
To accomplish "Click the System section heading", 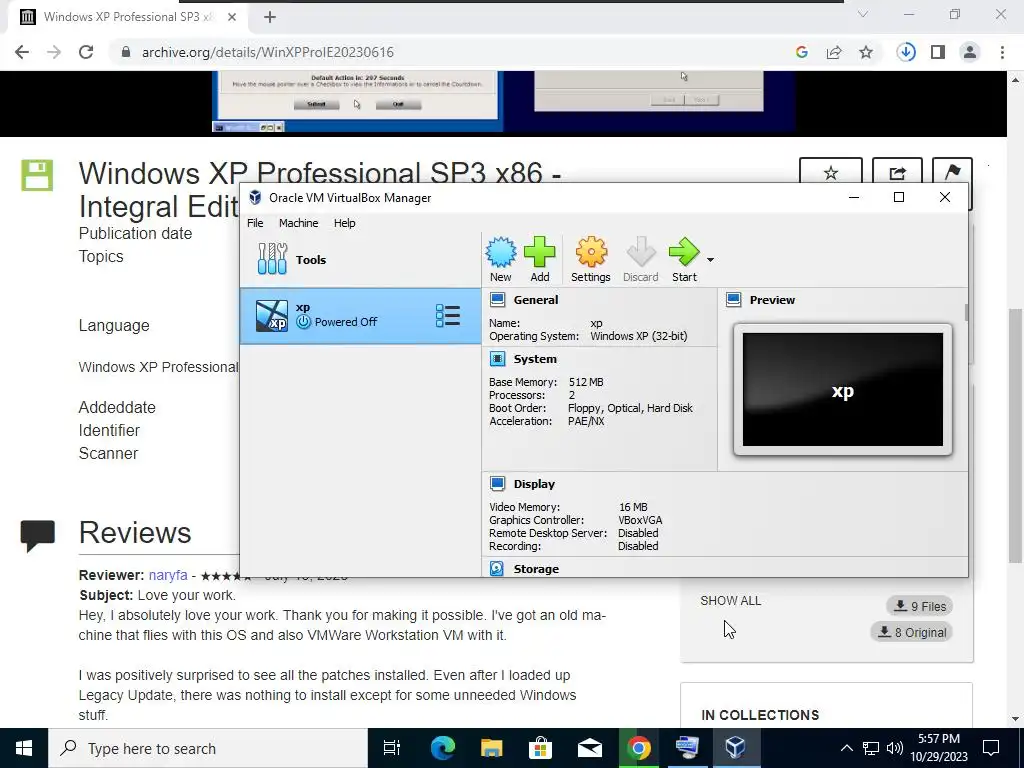I will (535, 359).
